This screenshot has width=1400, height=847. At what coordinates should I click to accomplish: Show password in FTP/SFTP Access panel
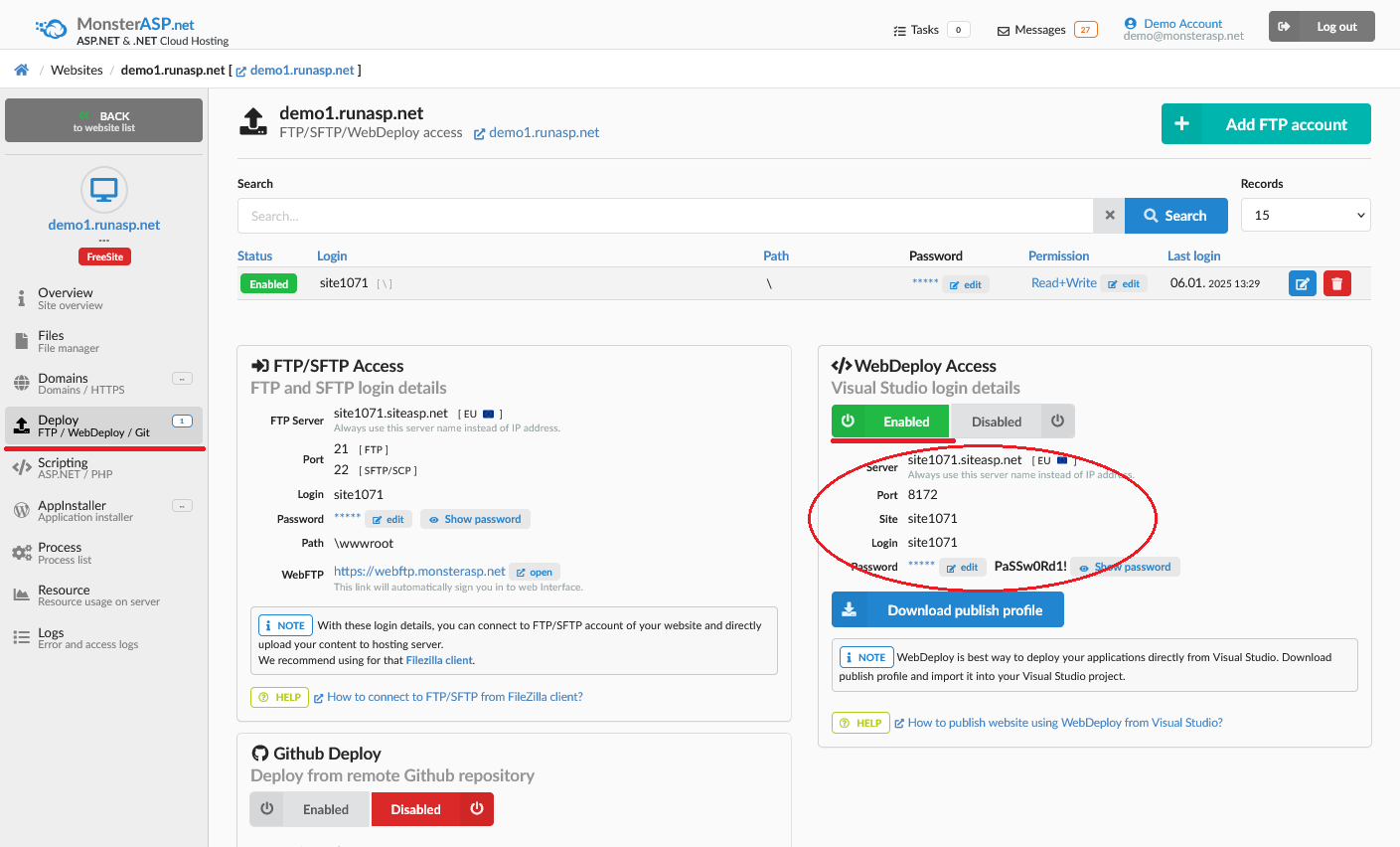475,519
